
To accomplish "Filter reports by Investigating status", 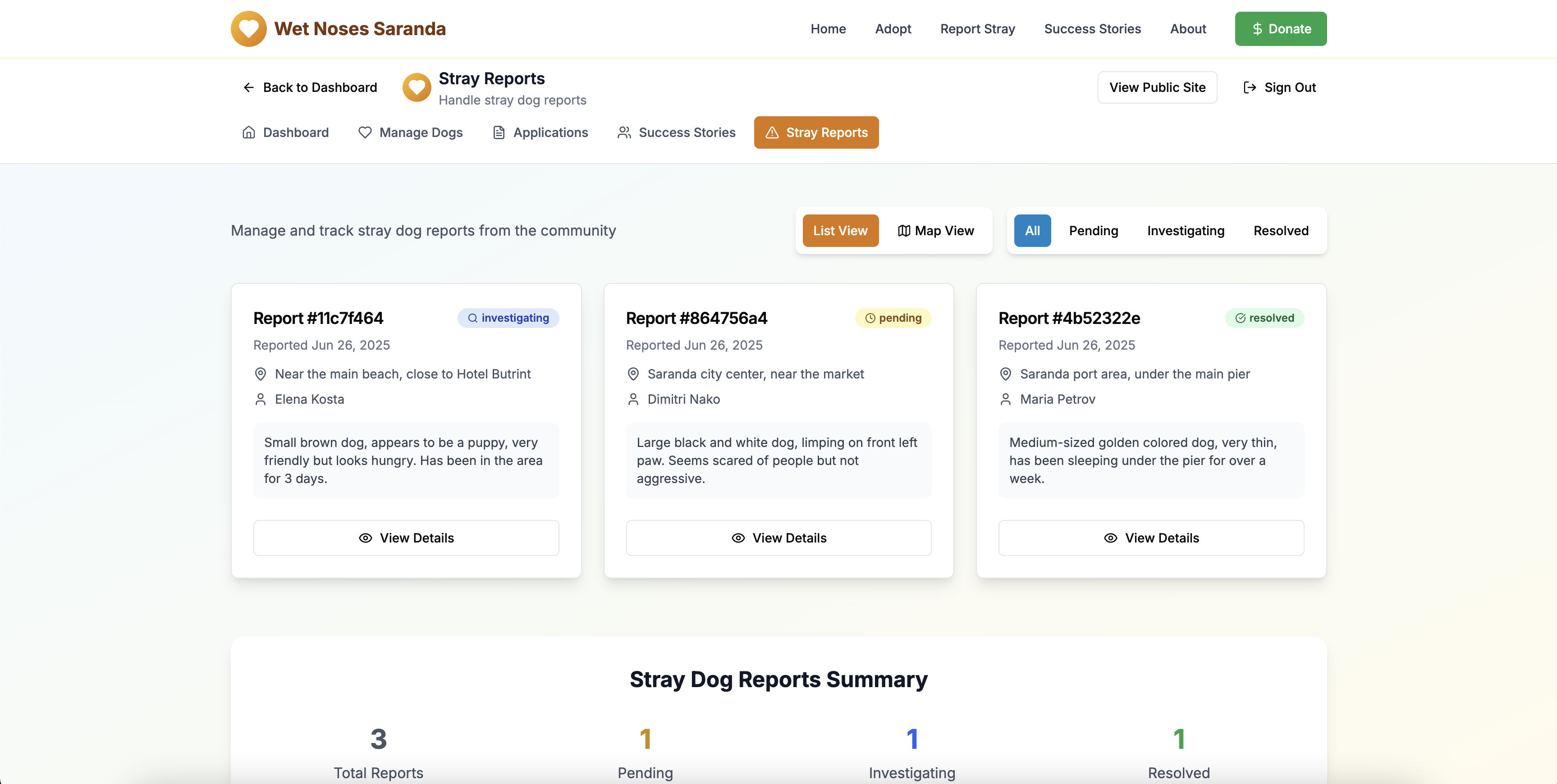I will click(x=1185, y=231).
